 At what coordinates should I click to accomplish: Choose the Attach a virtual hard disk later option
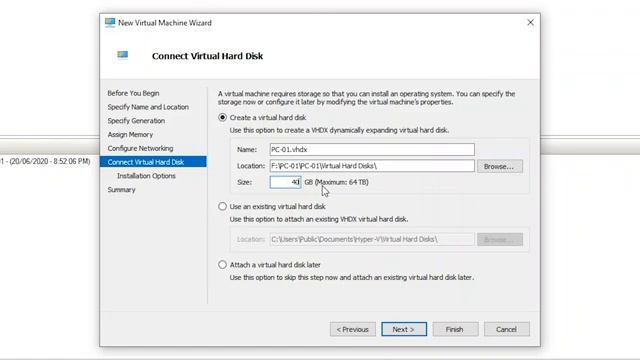coord(222,265)
